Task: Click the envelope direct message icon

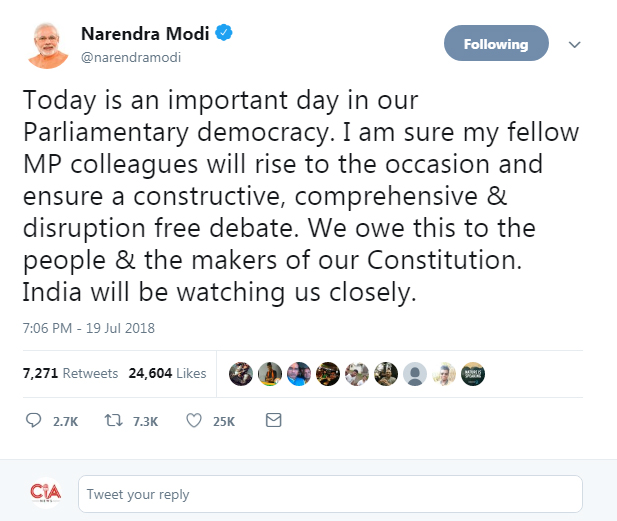Action: pyautogui.click(x=273, y=420)
